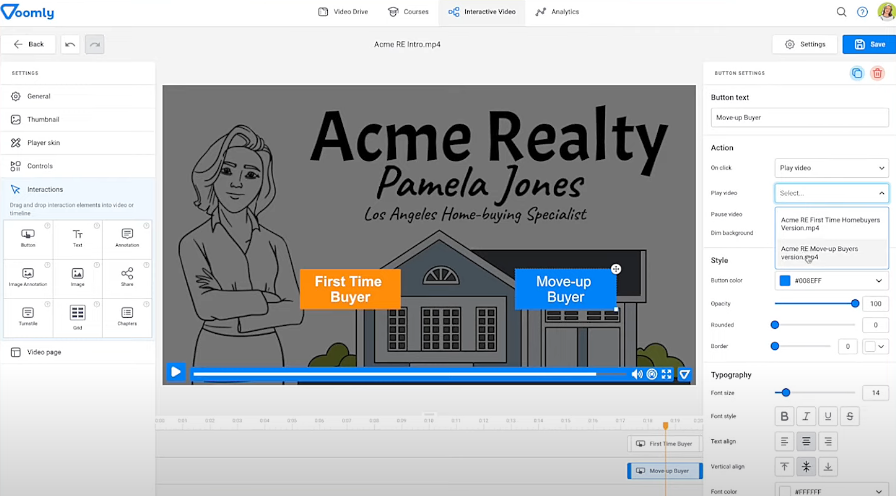Toggle bold font style
896x496 pixels.
tap(784, 416)
